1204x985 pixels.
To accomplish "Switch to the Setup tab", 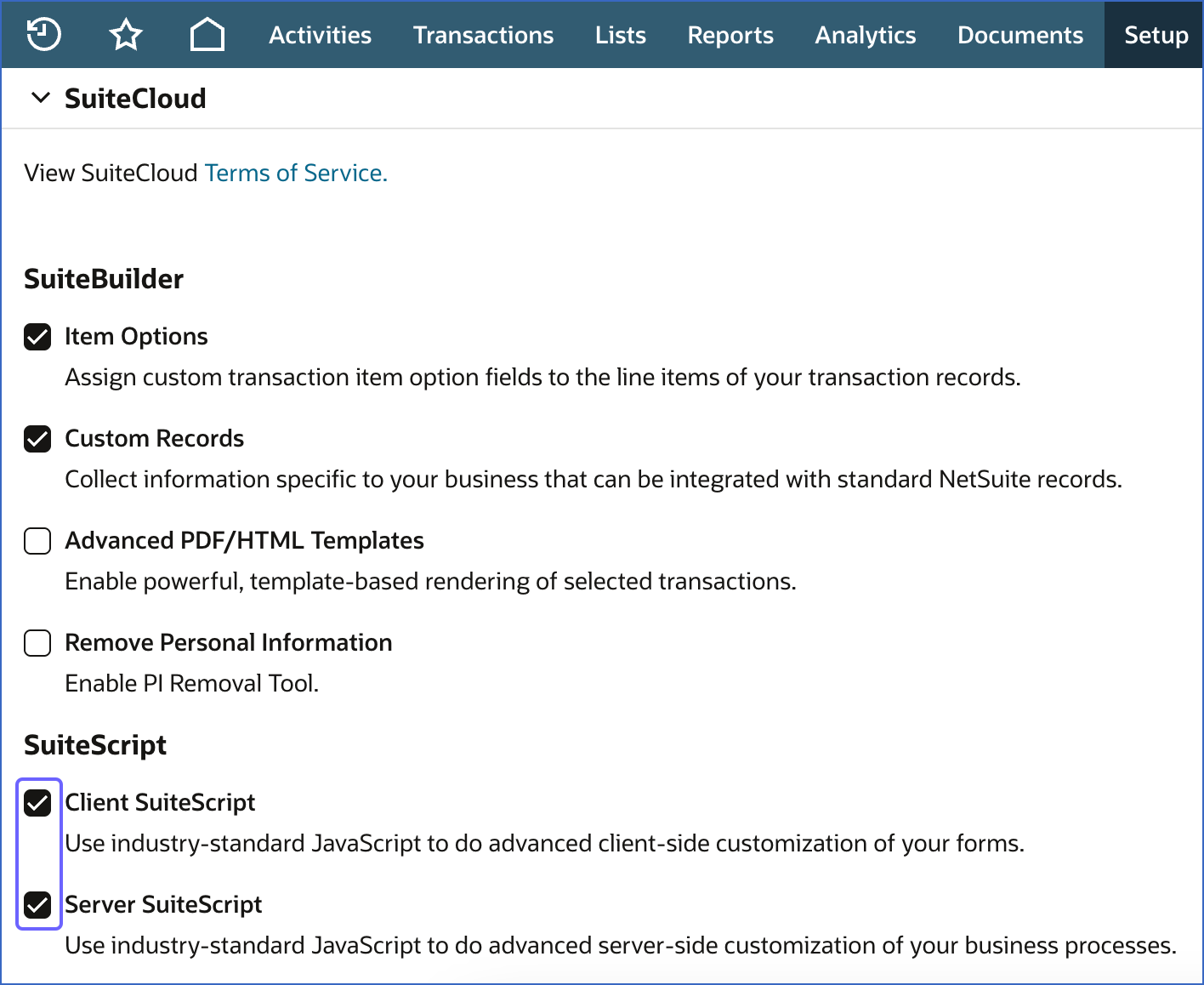I will tap(1155, 35).
